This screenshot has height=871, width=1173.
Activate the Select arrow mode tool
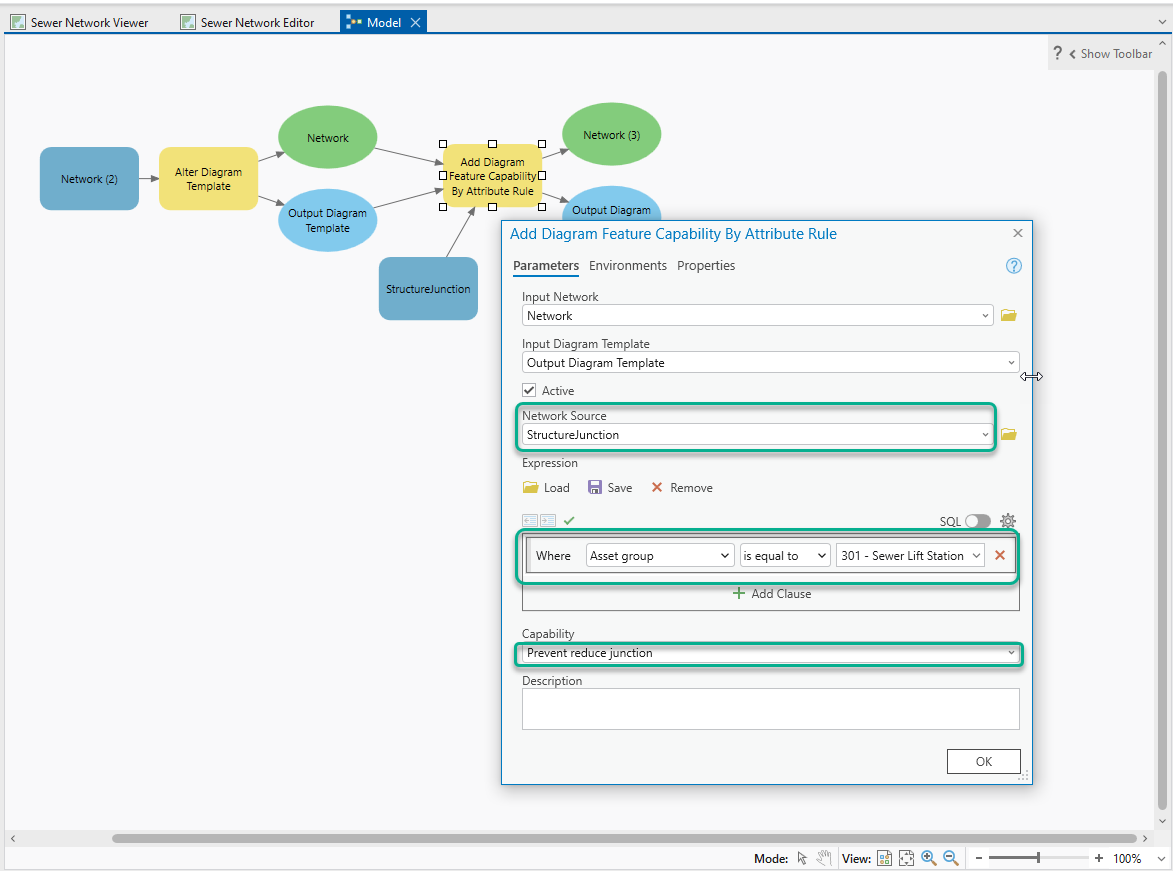click(802, 857)
